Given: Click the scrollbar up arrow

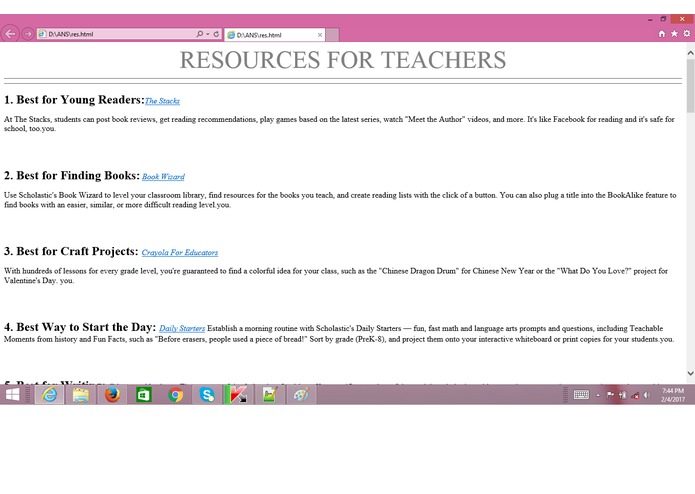Looking at the screenshot, I should tap(691, 53).
